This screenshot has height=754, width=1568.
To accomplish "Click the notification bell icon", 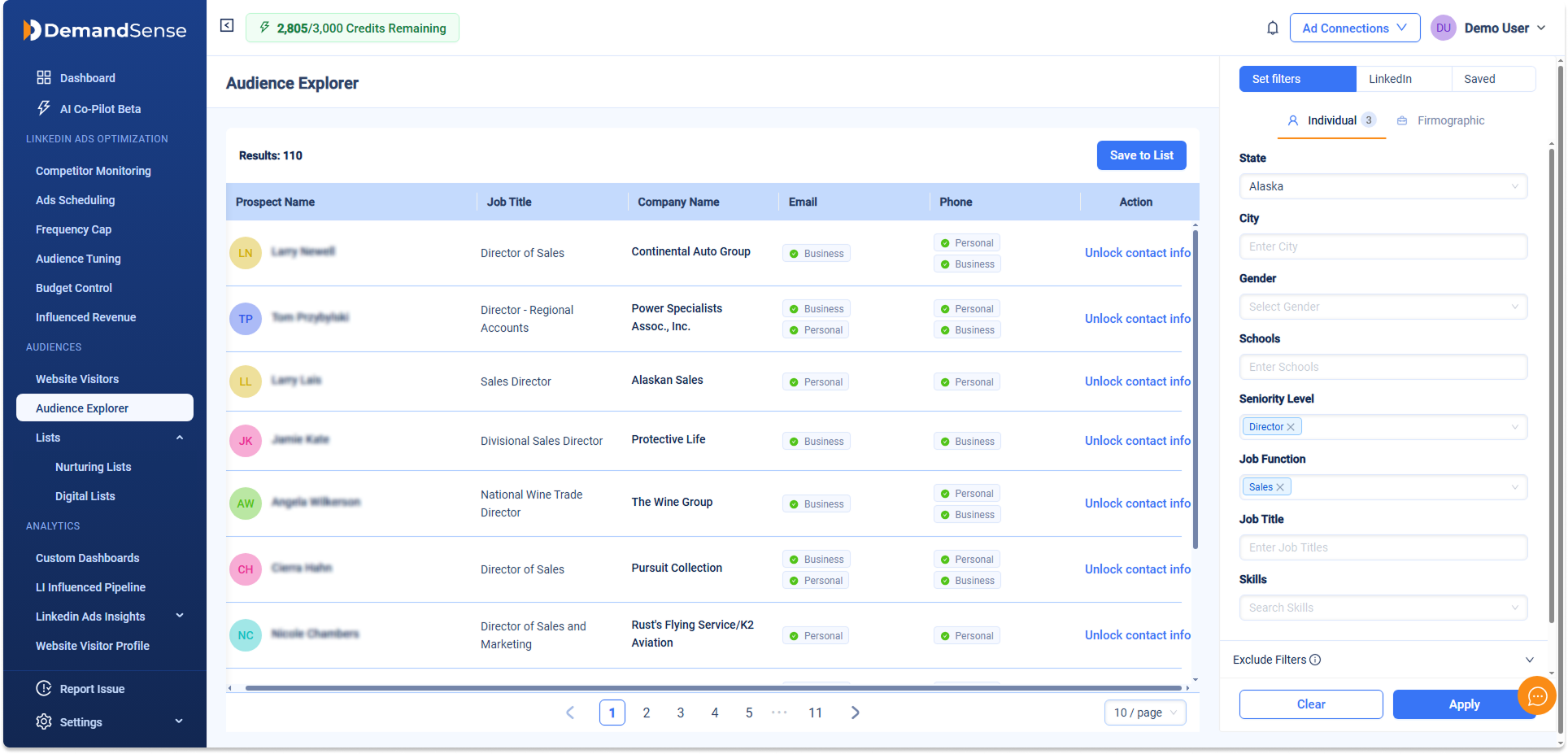I will pyautogui.click(x=1273, y=28).
